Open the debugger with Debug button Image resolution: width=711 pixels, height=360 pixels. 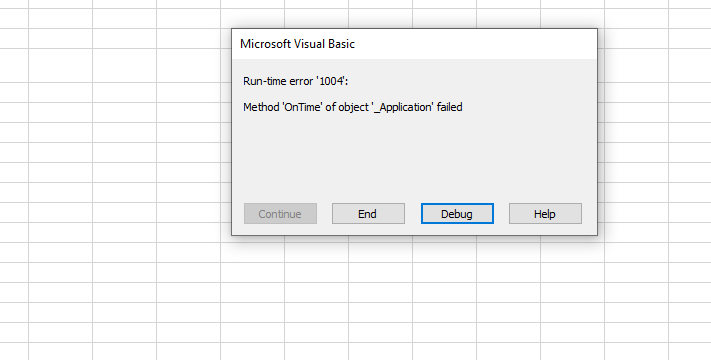coord(457,214)
